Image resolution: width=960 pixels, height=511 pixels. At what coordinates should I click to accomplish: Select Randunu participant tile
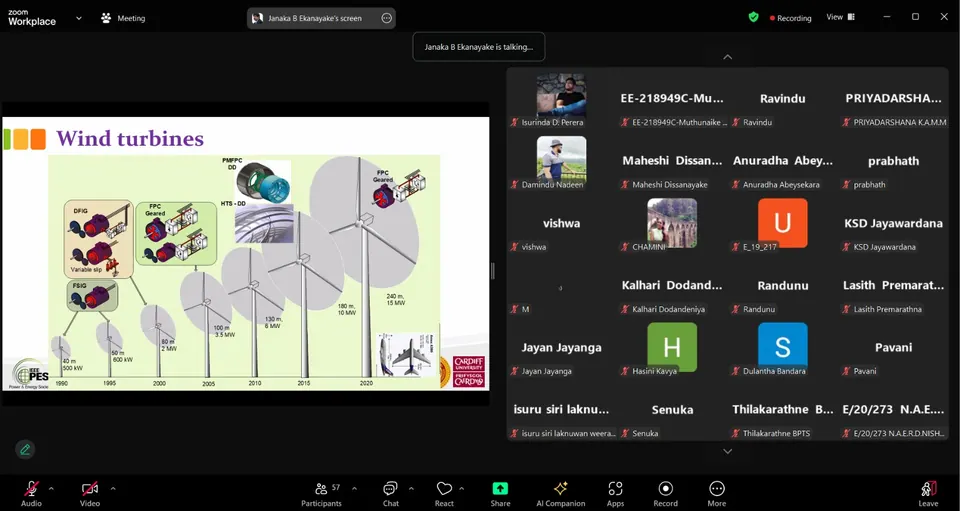click(782, 286)
